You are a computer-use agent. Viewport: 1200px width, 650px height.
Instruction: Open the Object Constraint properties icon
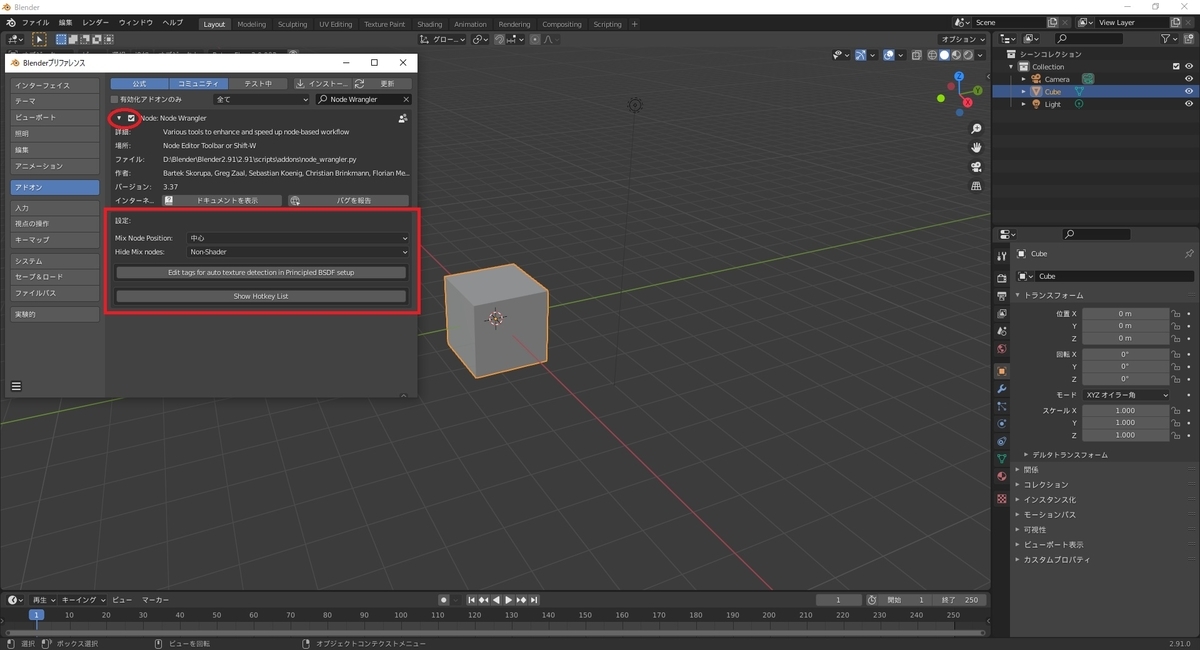coord(1001,441)
